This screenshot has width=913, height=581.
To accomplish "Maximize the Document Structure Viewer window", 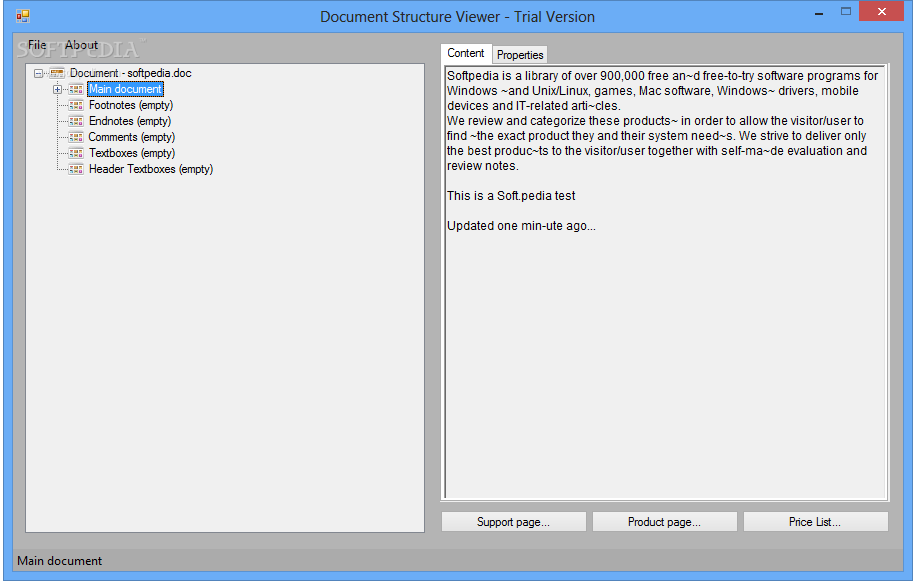I will (x=845, y=12).
